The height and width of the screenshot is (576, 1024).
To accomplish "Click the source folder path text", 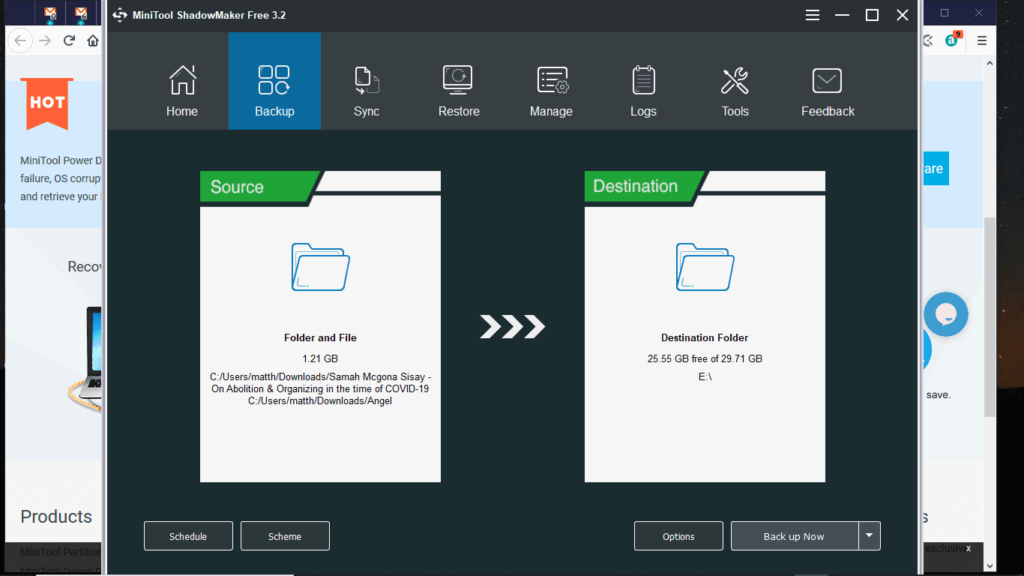I will pos(320,388).
